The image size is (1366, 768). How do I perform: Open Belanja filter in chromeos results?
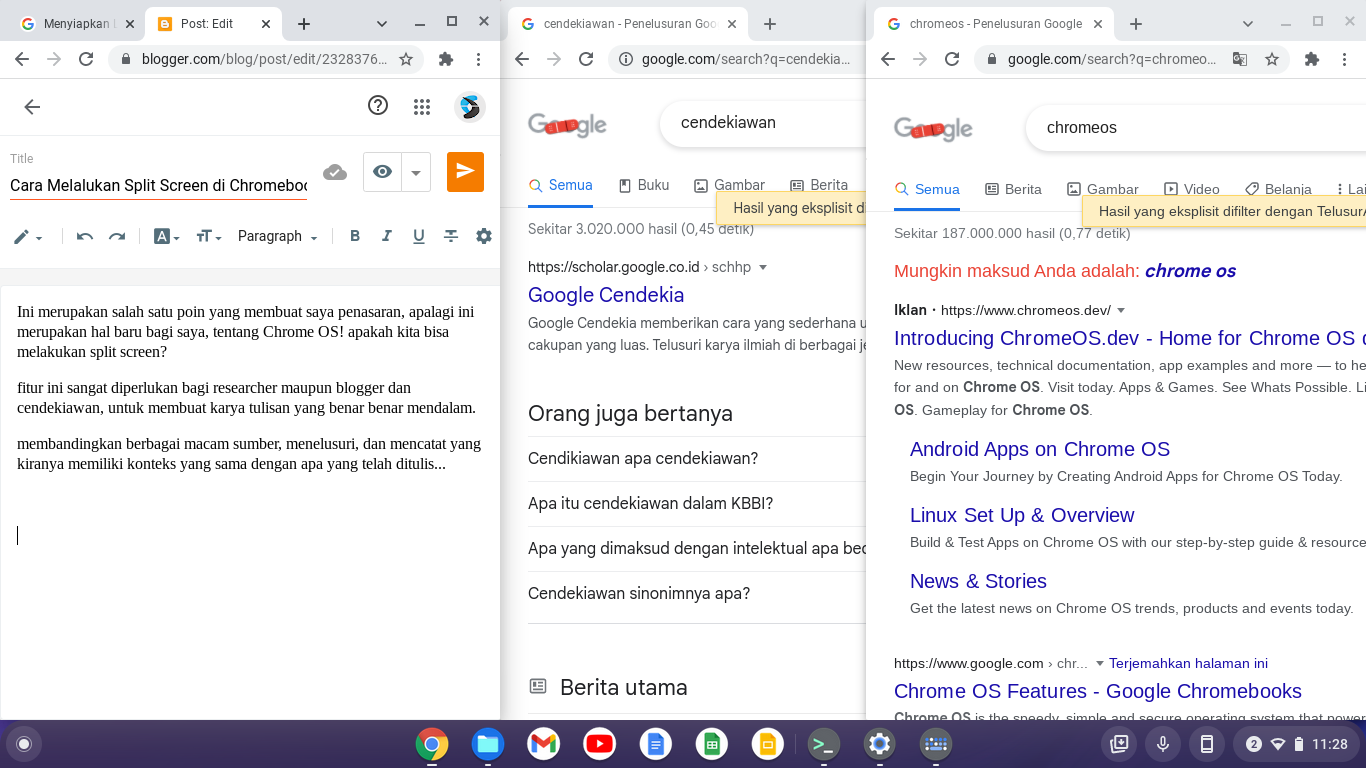(x=1278, y=189)
